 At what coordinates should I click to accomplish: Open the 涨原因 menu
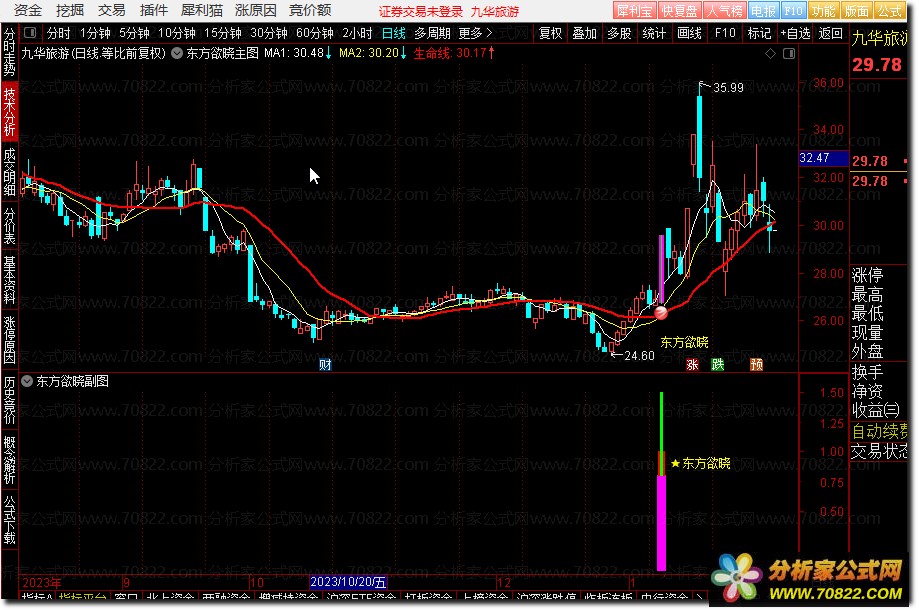[256, 10]
